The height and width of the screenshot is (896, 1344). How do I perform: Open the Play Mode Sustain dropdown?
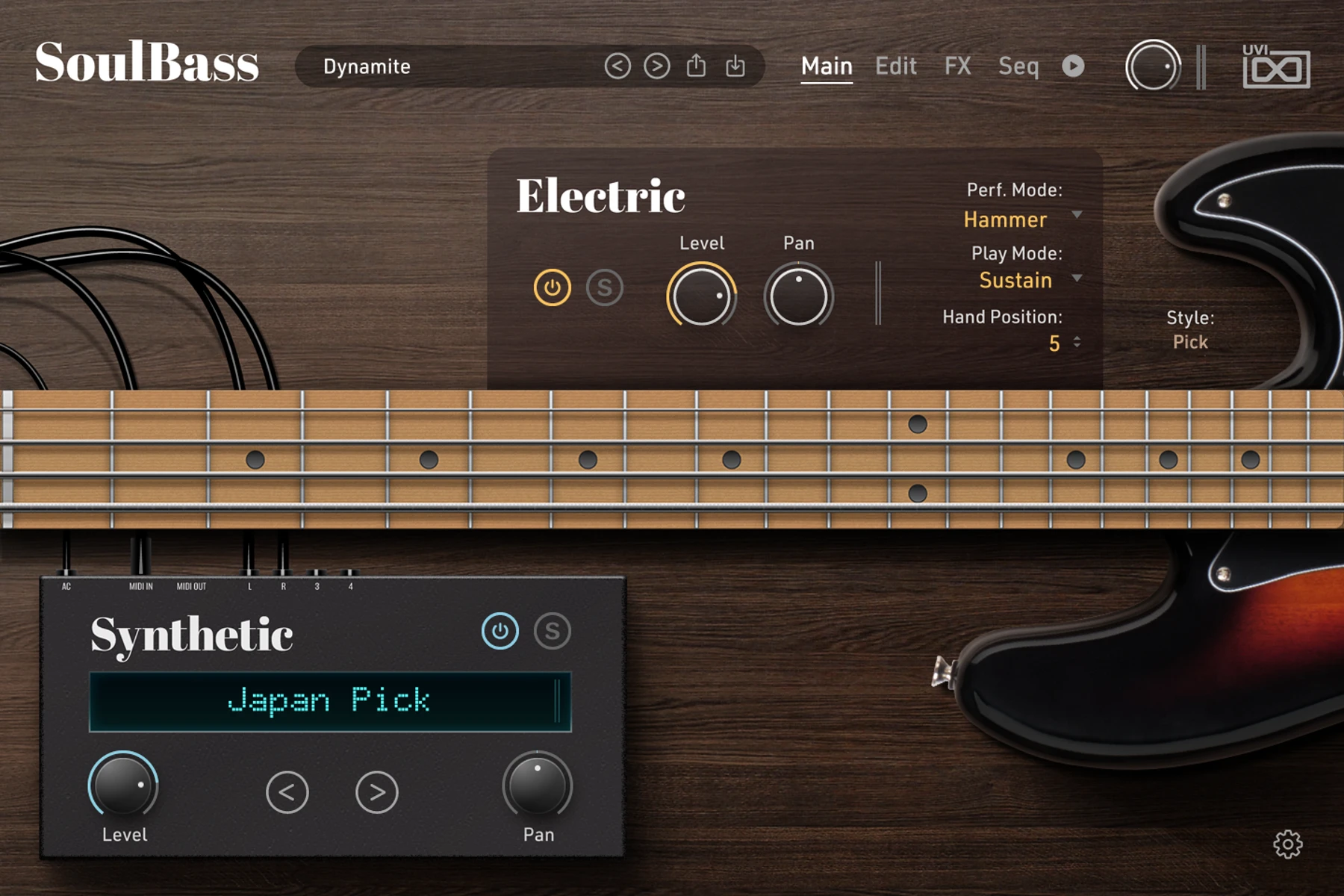pos(1029,280)
